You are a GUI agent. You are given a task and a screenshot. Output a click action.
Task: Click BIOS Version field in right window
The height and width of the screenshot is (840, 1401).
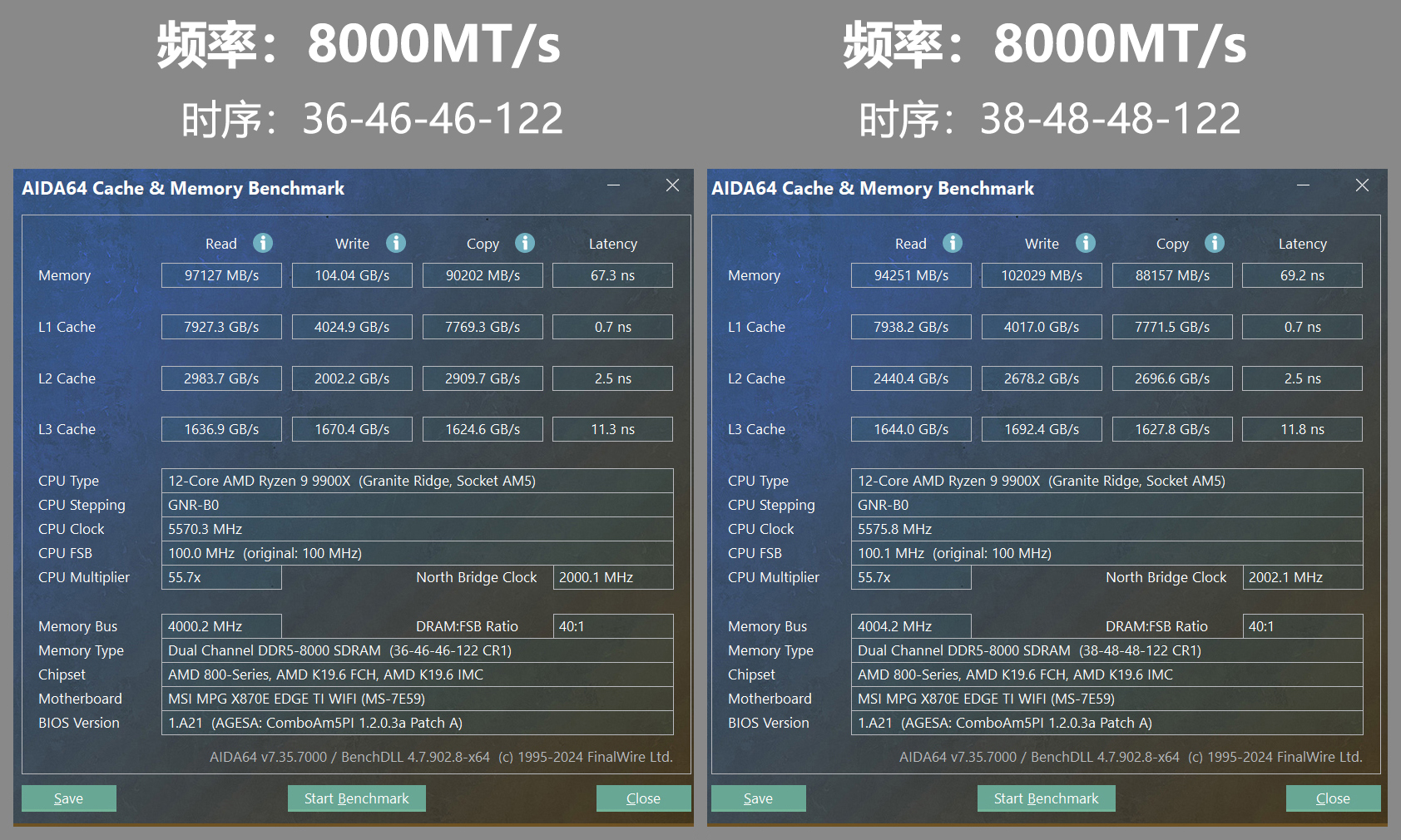pyautogui.click(x=1107, y=723)
